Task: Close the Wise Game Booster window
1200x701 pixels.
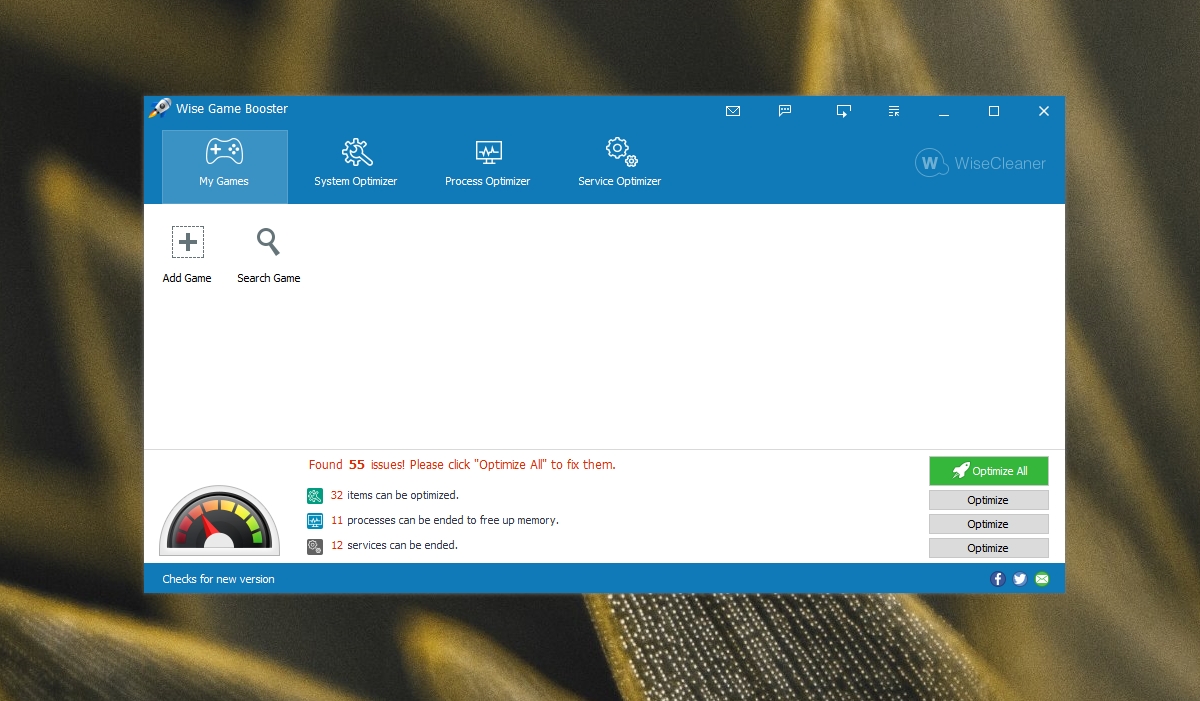Action: click(1043, 111)
